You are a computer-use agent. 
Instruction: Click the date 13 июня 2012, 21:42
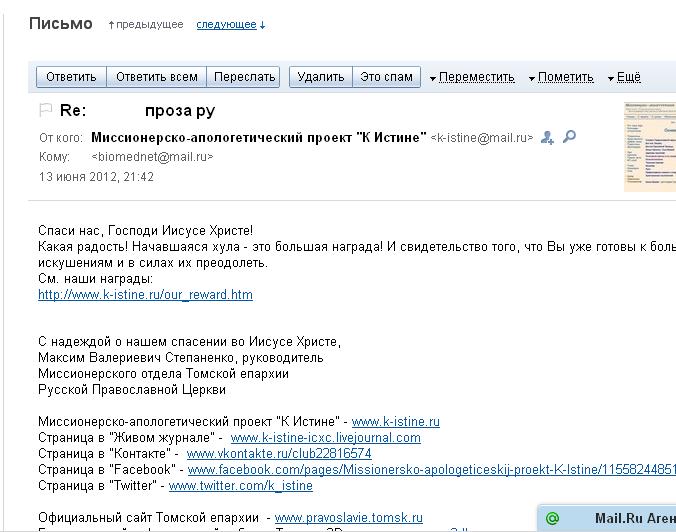[x=96, y=177]
